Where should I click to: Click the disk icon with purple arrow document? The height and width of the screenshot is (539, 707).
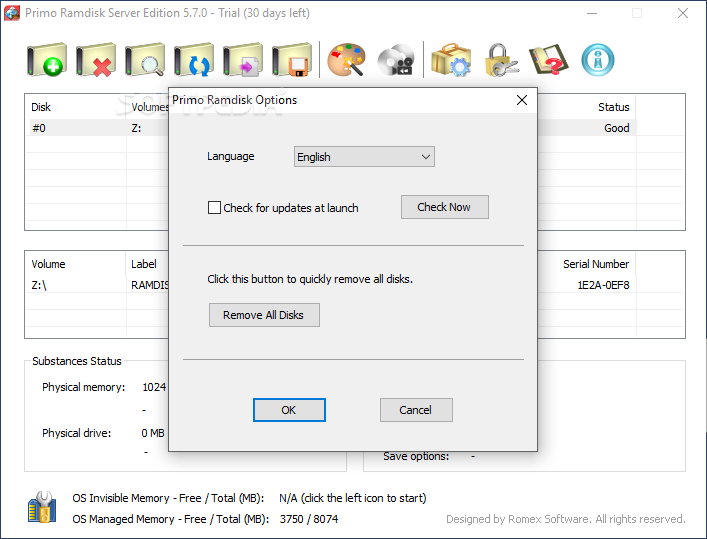pyautogui.click(x=243, y=60)
